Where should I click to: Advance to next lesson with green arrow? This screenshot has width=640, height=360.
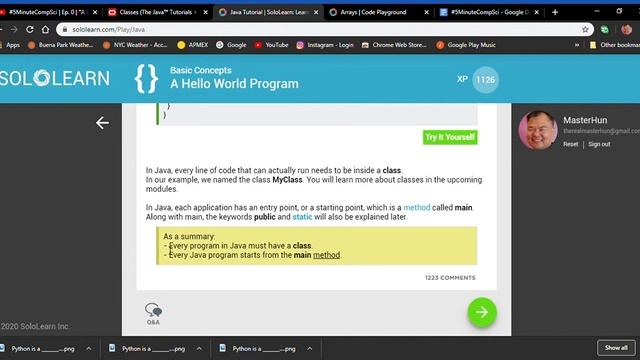click(x=482, y=312)
